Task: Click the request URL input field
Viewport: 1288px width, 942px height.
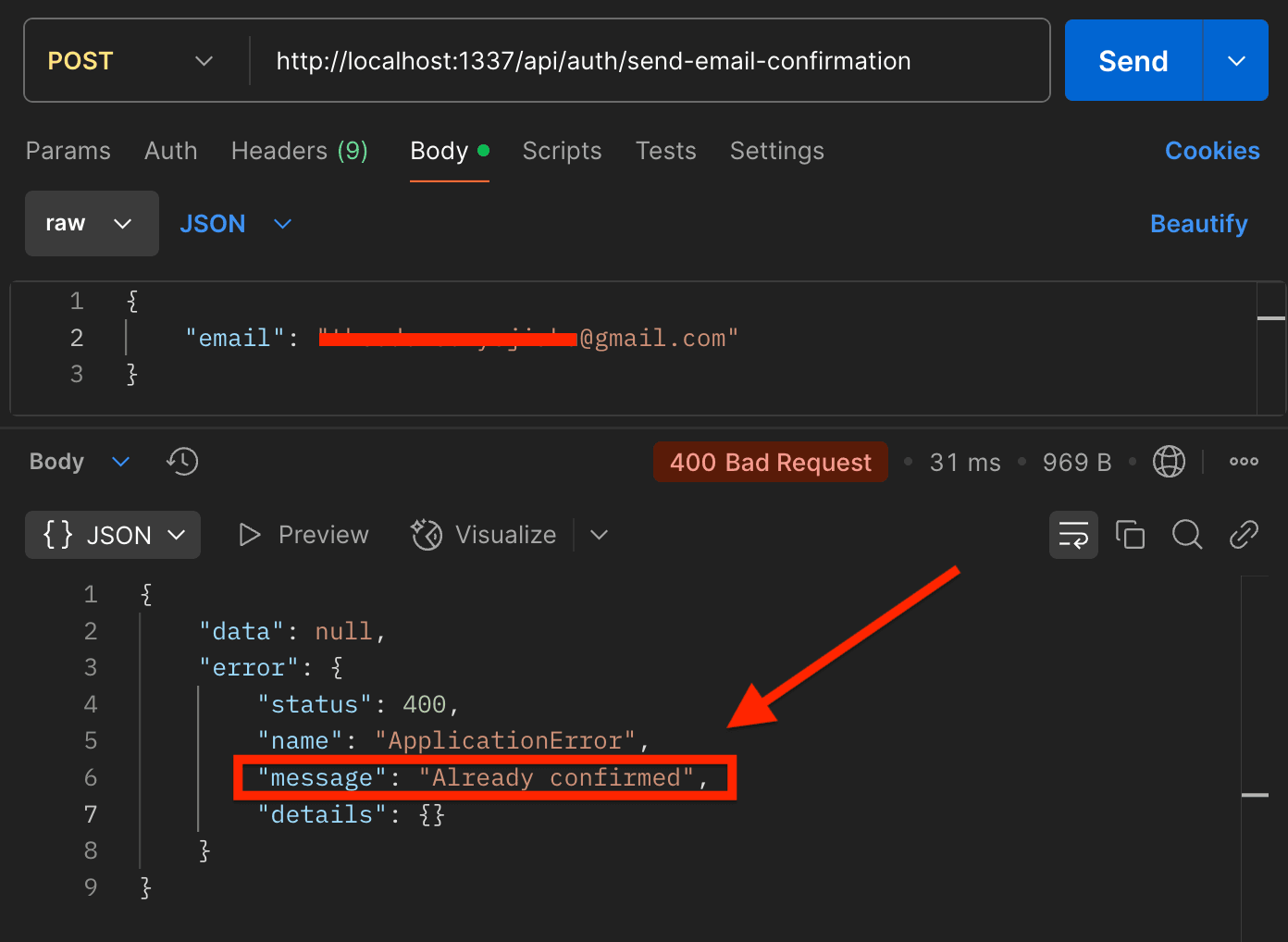Action: pyautogui.click(x=650, y=61)
